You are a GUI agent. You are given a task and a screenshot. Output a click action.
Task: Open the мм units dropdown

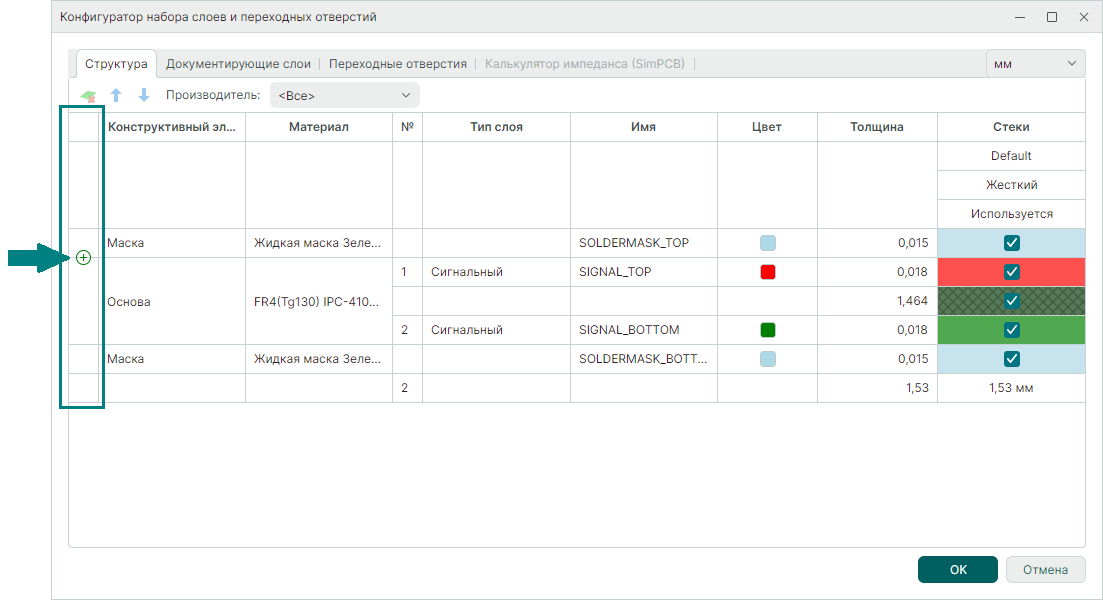point(1035,63)
